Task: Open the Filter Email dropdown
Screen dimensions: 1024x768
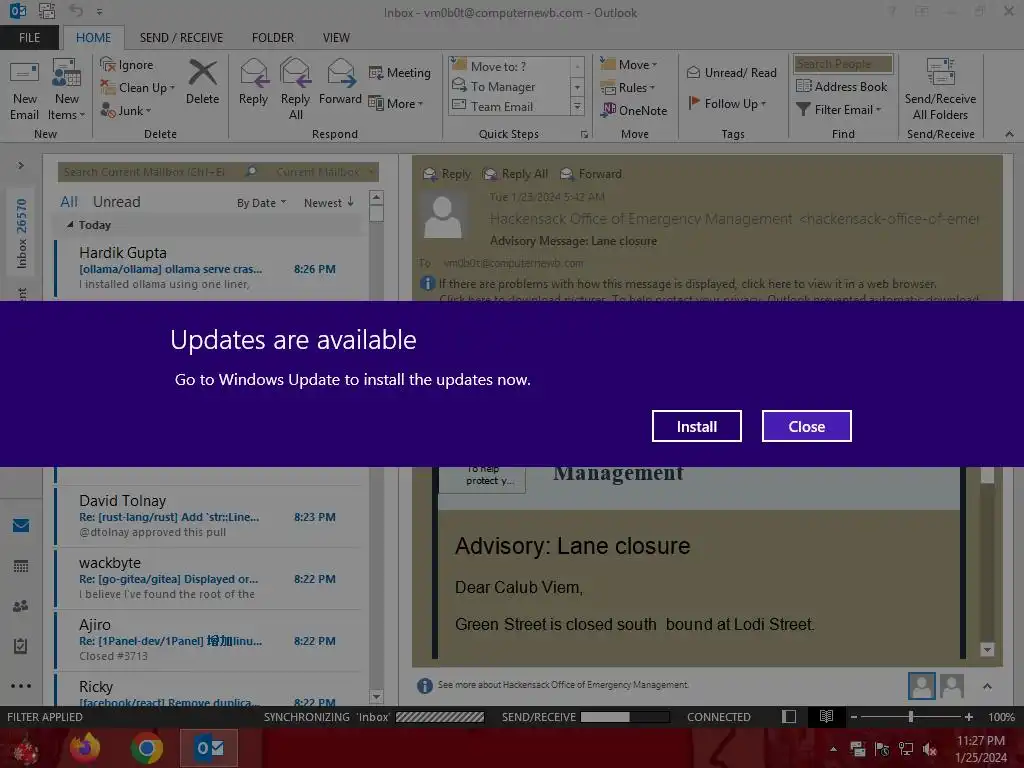Action: [839, 110]
